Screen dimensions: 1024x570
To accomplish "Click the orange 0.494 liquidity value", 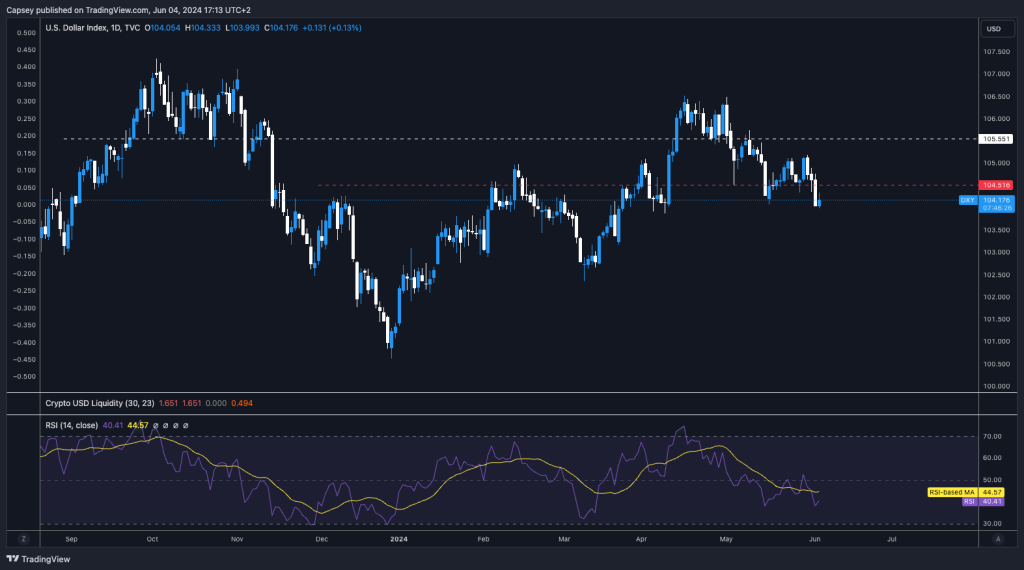I will [x=241, y=404].
